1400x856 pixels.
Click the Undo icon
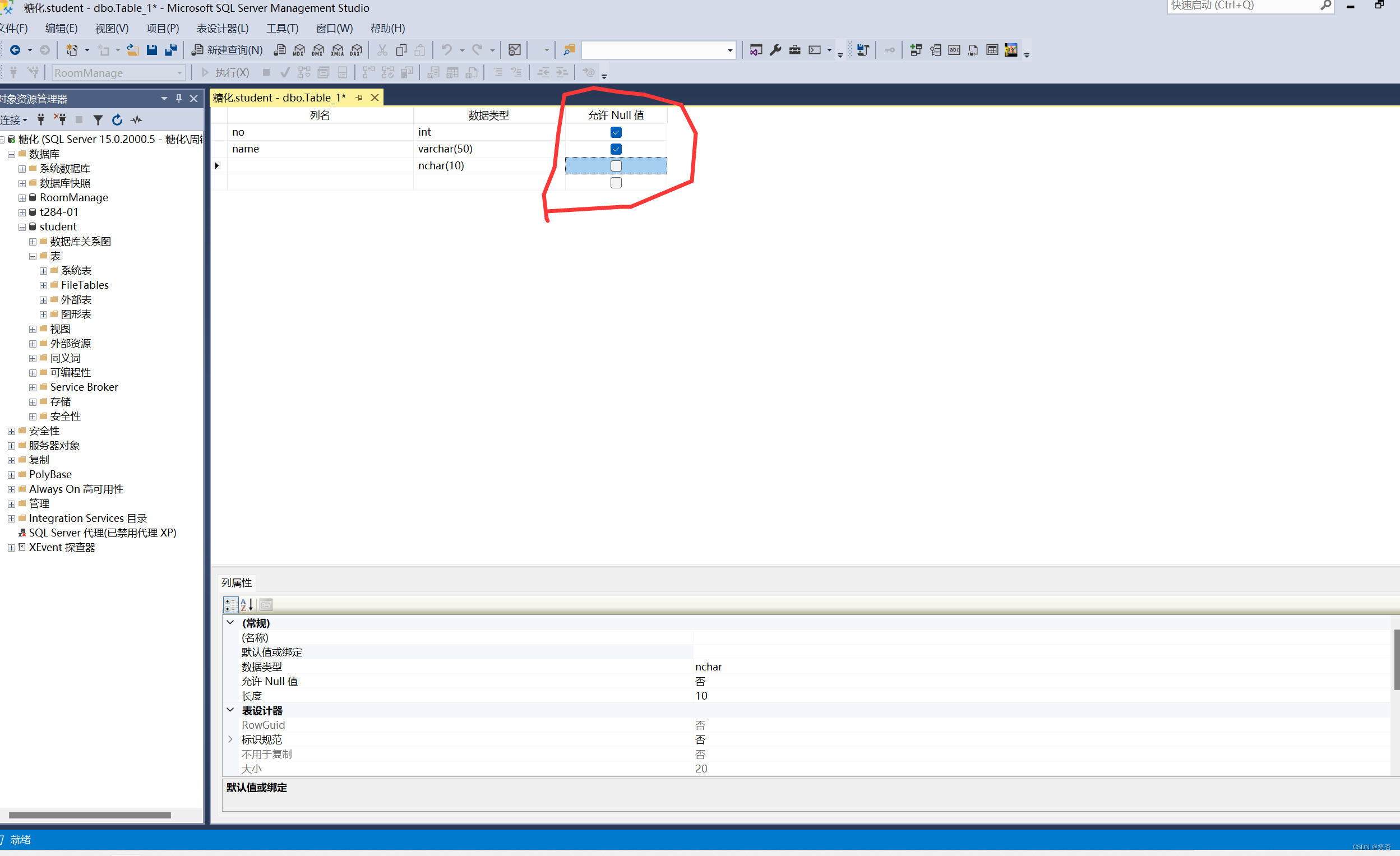coord(447,50)
